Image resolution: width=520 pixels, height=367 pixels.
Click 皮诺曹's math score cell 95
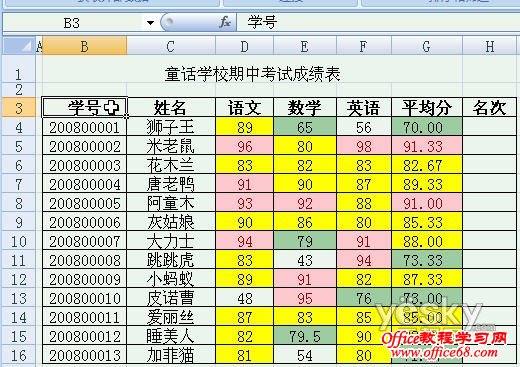305,298
